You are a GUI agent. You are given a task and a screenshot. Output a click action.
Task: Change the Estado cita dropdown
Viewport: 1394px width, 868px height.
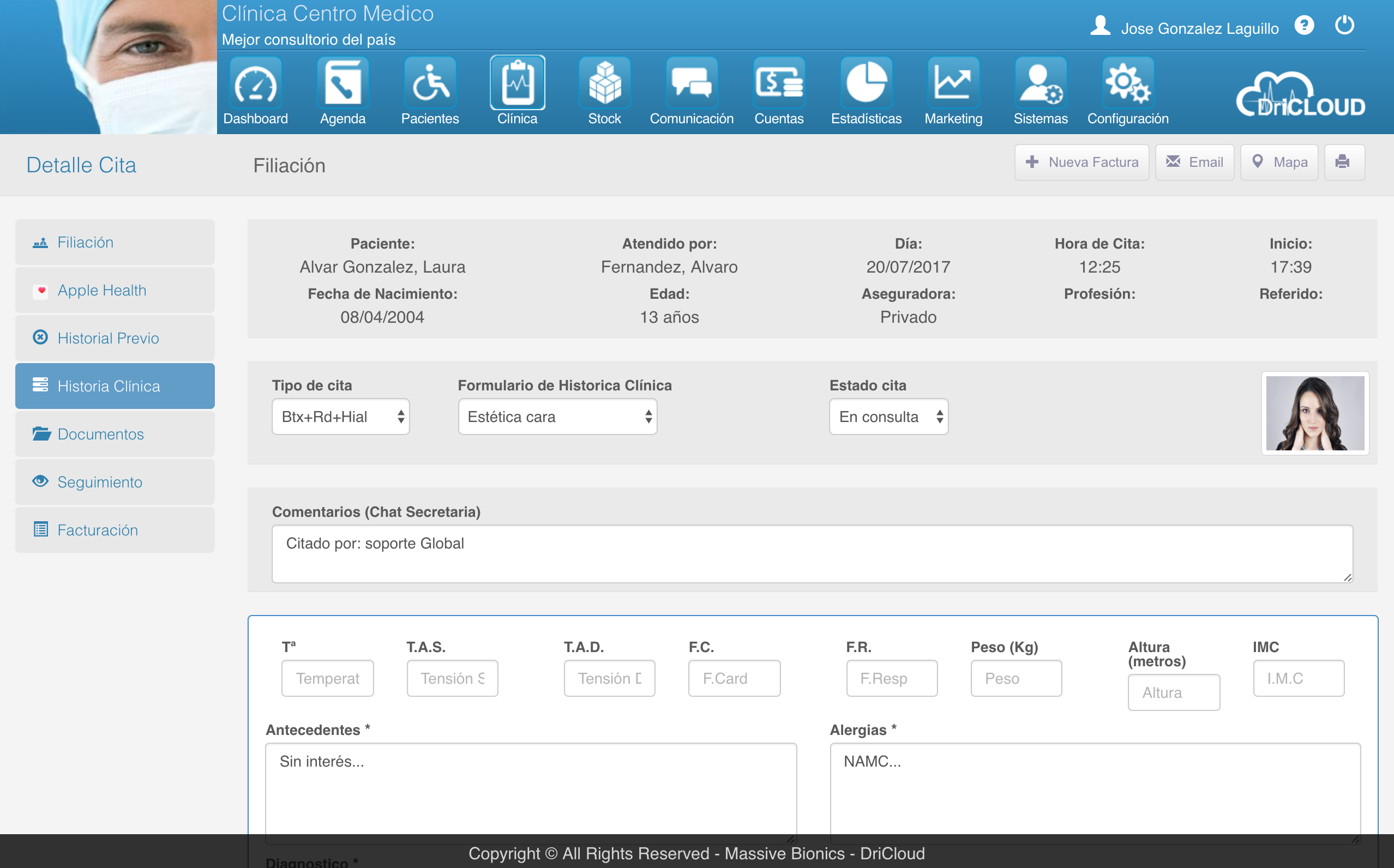[888, 417]
